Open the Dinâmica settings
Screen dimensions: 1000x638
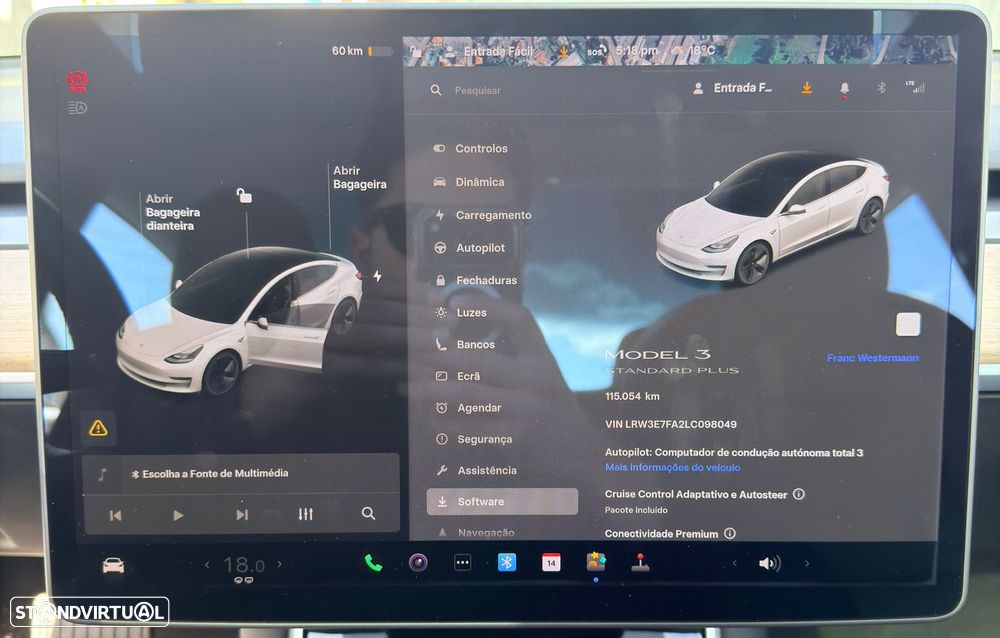pos(469,182)
